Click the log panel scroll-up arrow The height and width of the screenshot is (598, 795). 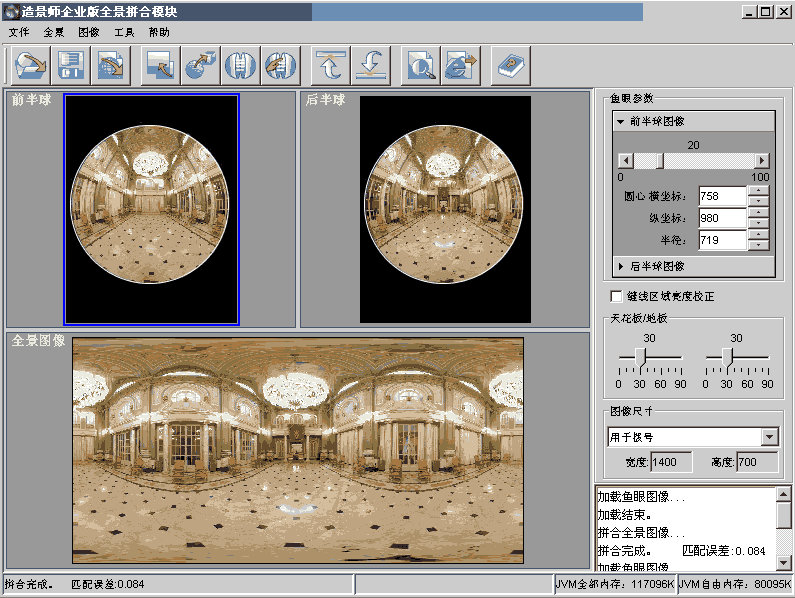pos(783,494)
